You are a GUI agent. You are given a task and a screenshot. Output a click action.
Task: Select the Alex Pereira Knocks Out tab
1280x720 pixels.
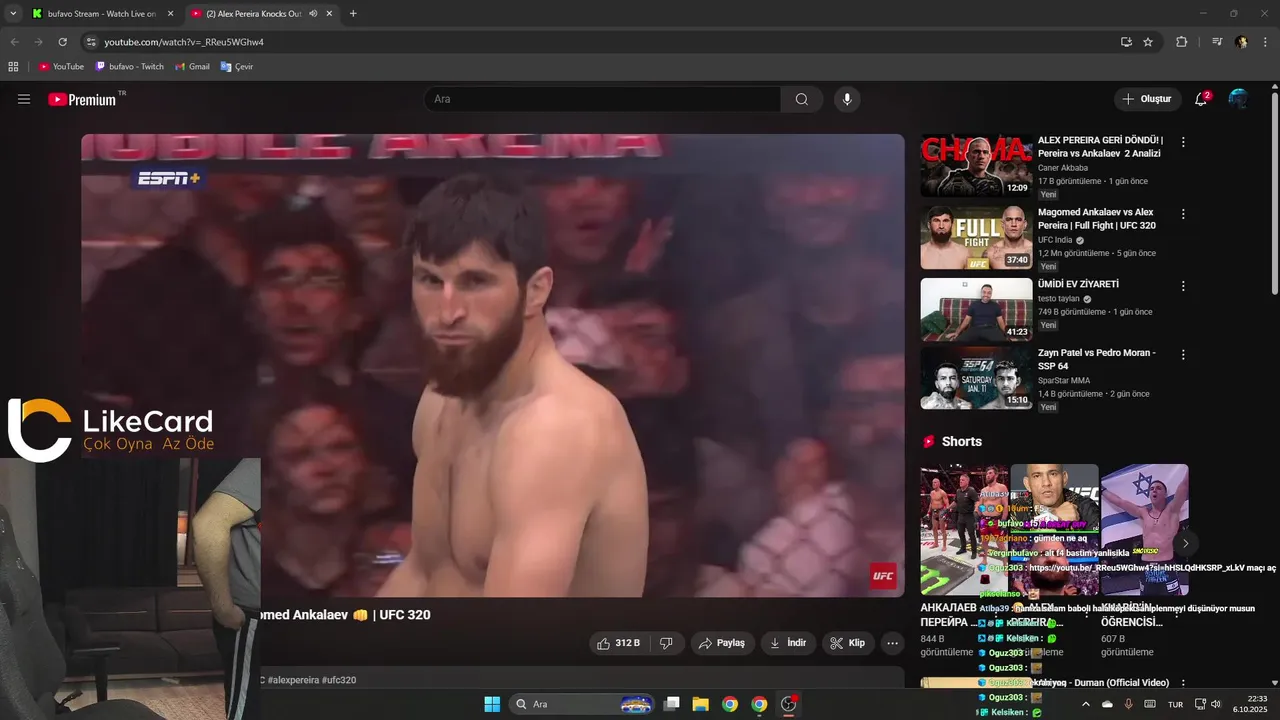(254, 14)
